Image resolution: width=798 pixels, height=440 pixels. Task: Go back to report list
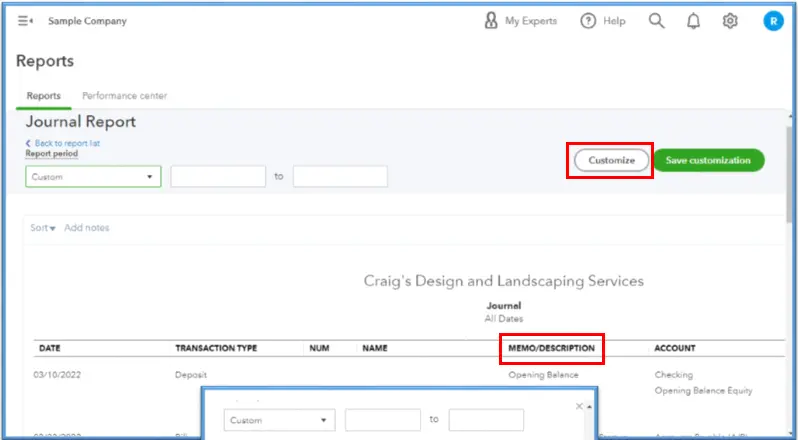point(66,143)
